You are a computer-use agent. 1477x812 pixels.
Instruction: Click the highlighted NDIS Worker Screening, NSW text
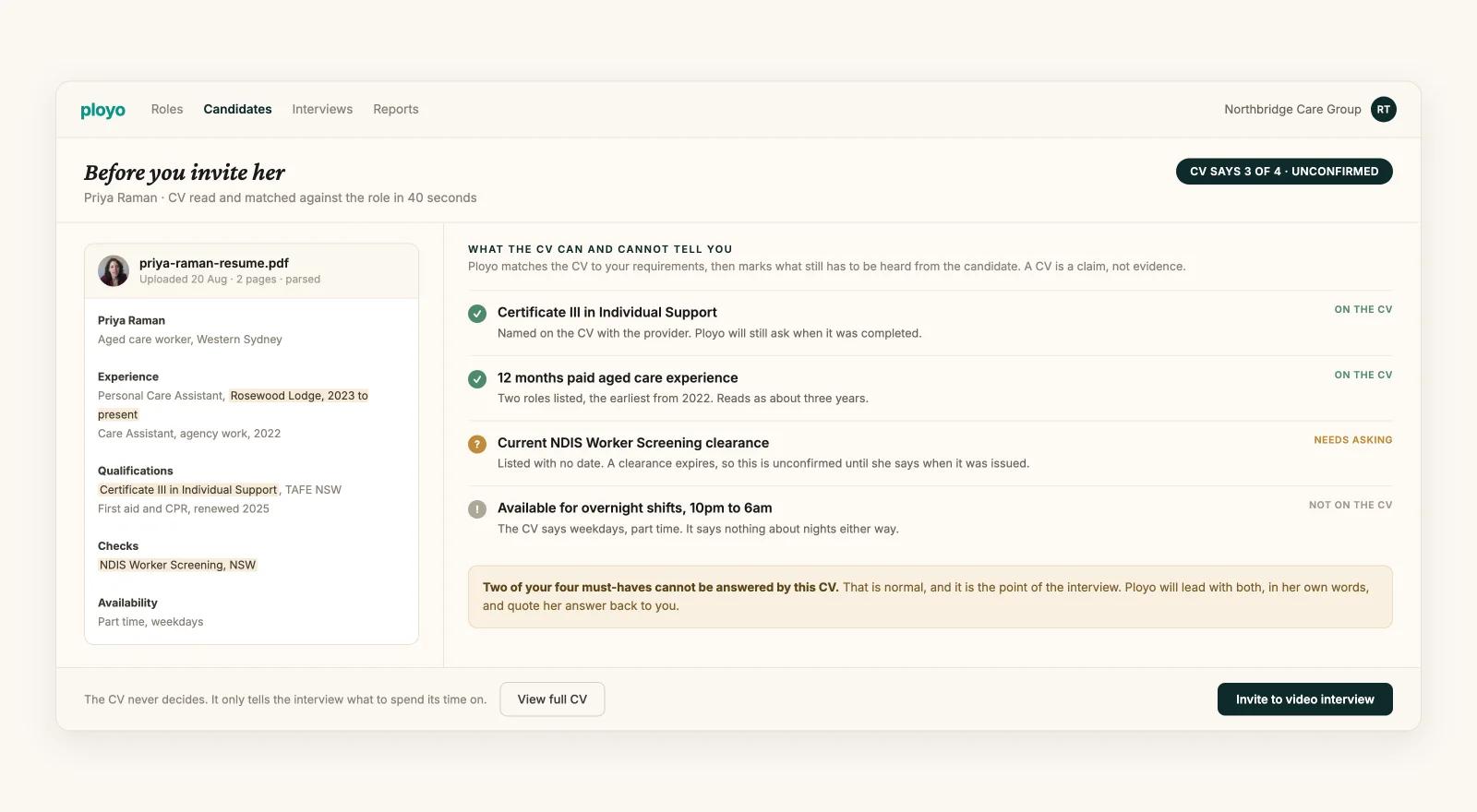pyautogui.click(x=177, y=566)
